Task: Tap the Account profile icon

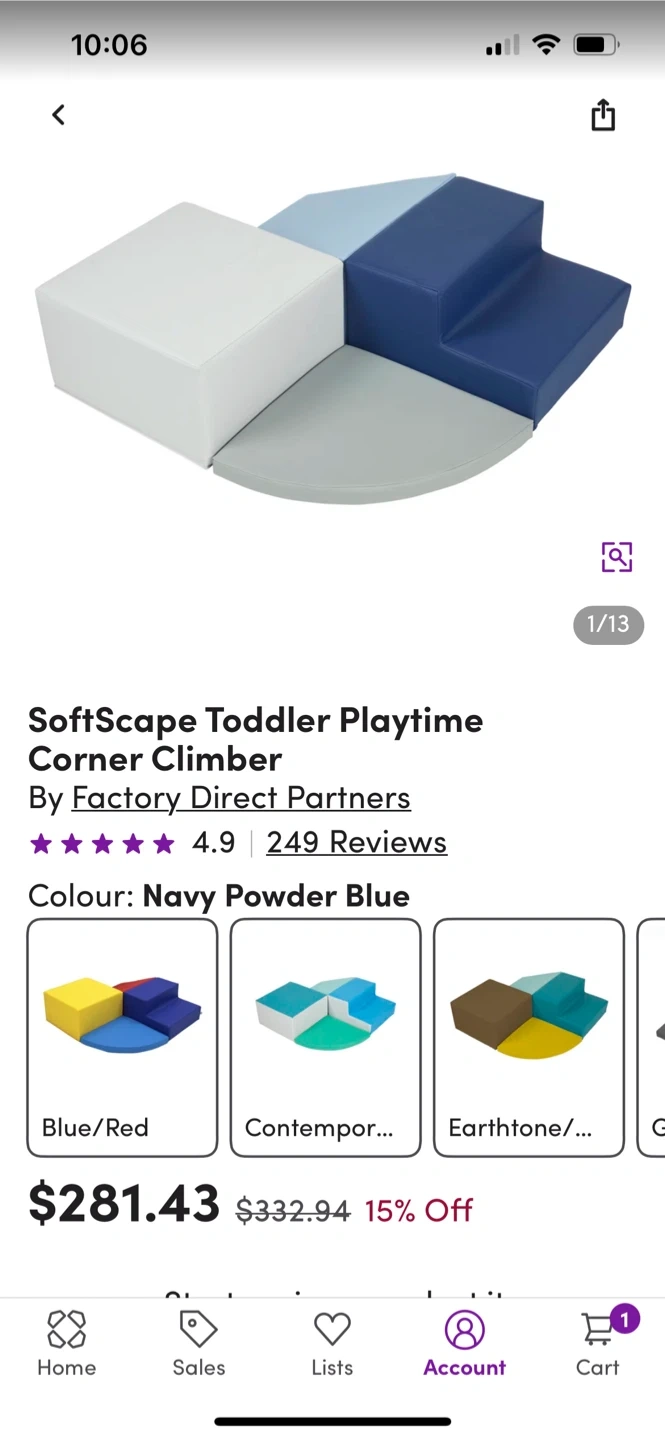Action: click(464, 1330)
